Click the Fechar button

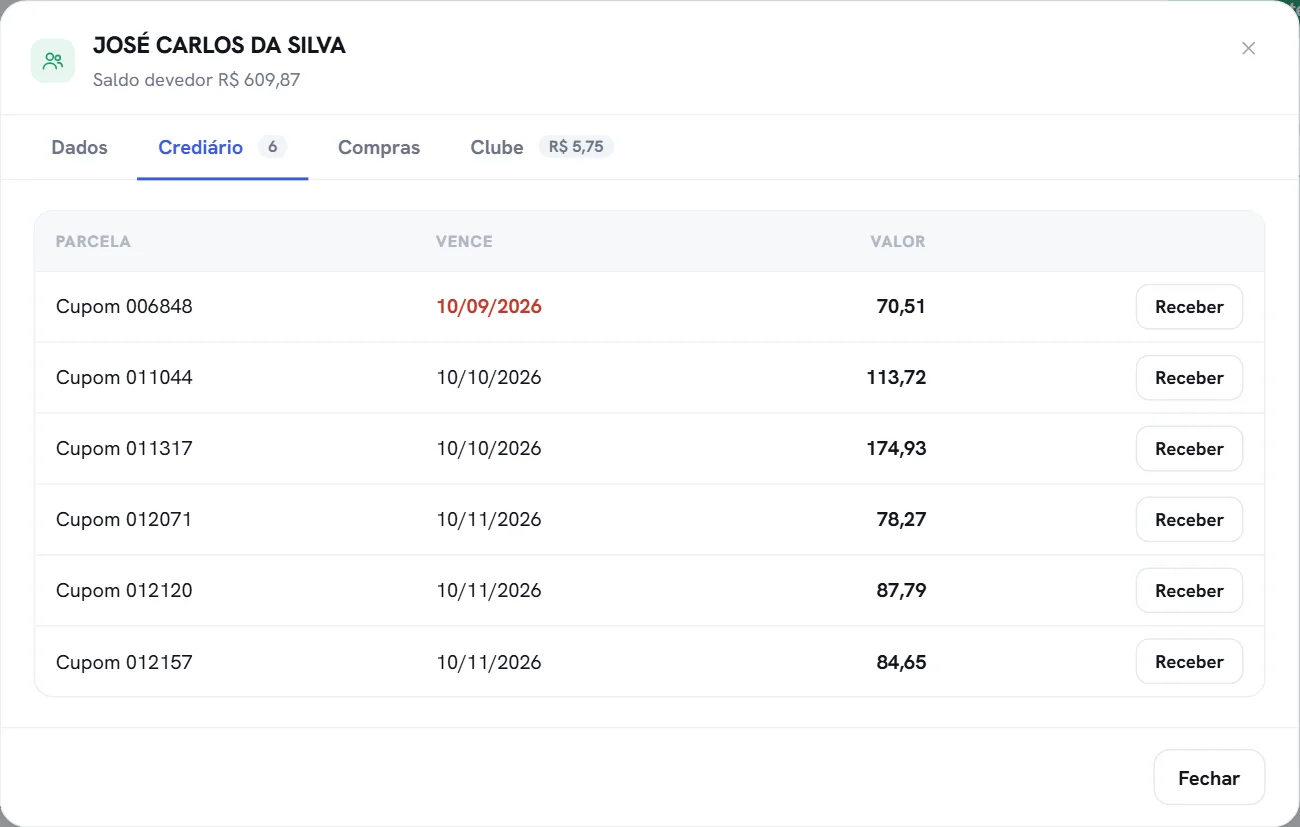[x=1209, y=778]
